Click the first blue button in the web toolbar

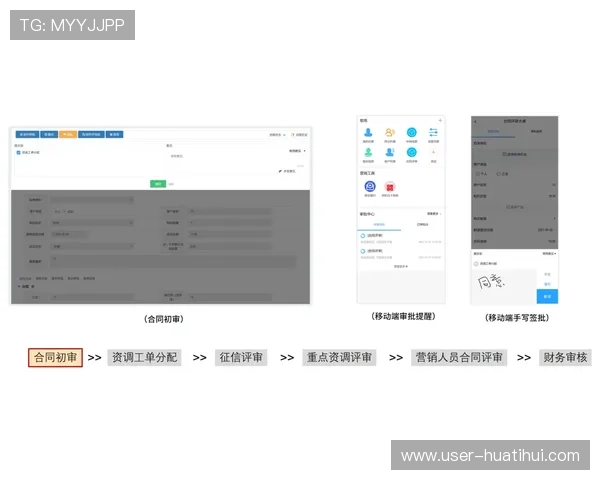(x=27, y=134)
